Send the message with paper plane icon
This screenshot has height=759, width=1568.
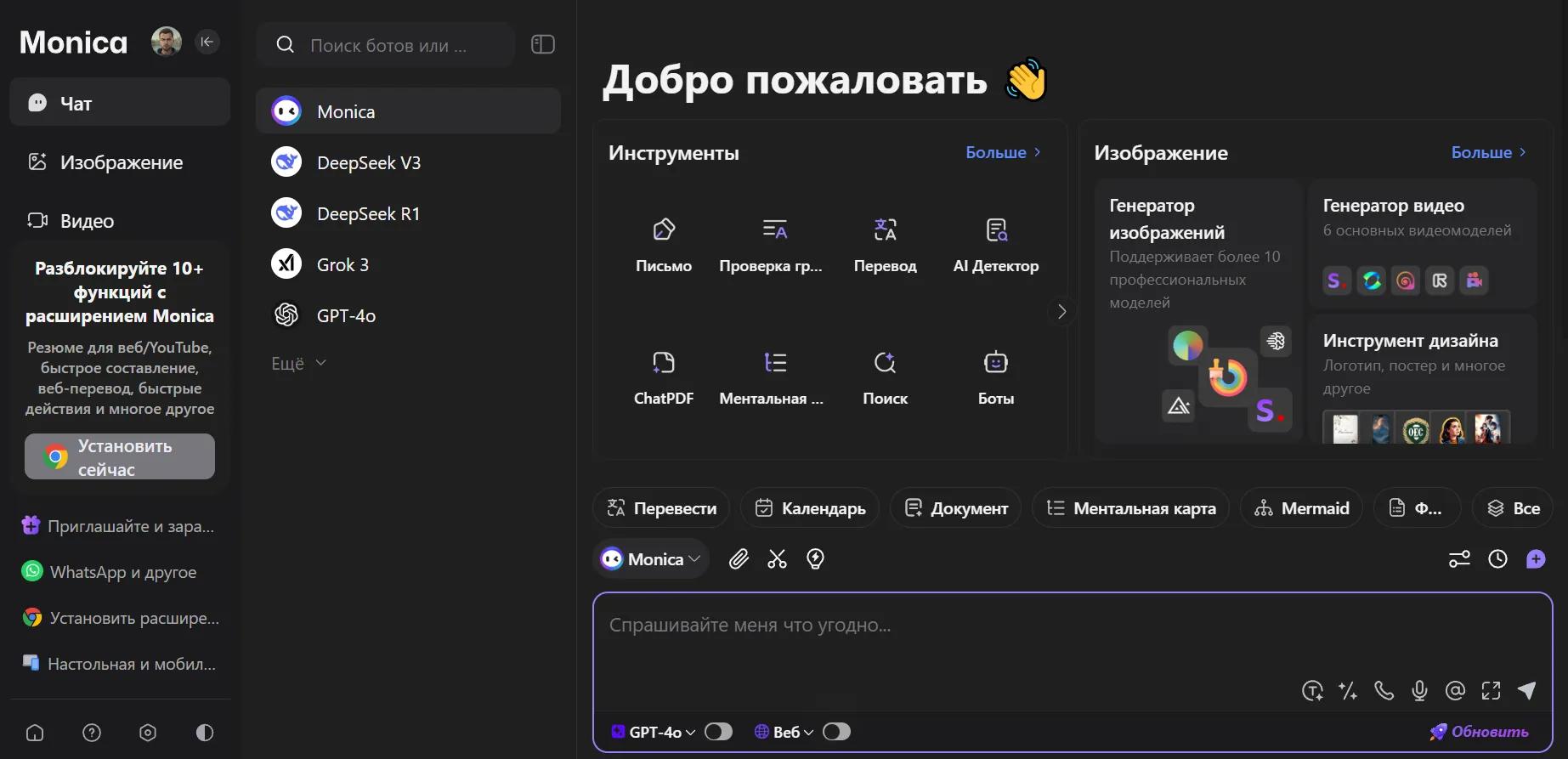1527,691
